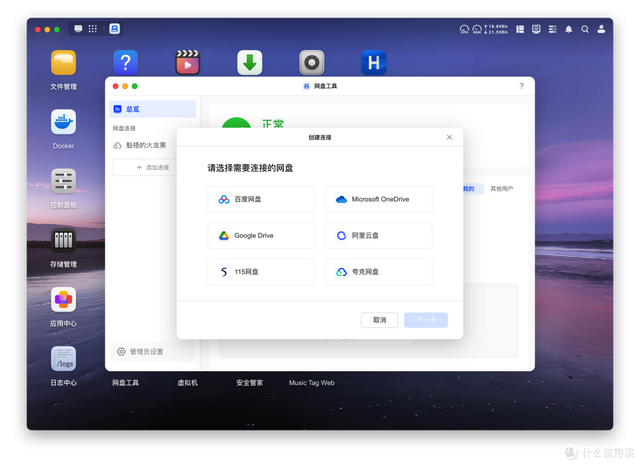
Task: Open the blue question mark help app
Action: [125, 63]
